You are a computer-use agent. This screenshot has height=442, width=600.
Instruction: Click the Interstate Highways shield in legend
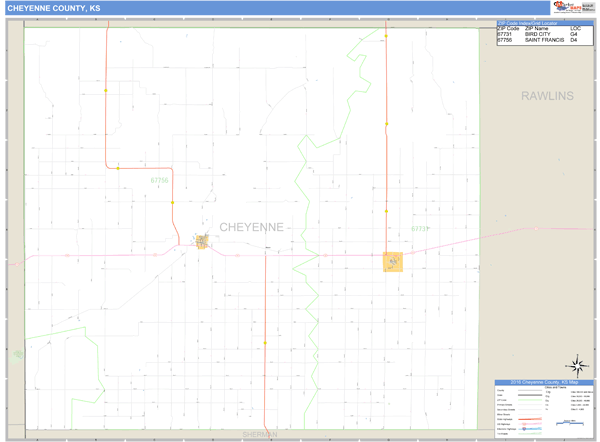[x=524, y=429]
